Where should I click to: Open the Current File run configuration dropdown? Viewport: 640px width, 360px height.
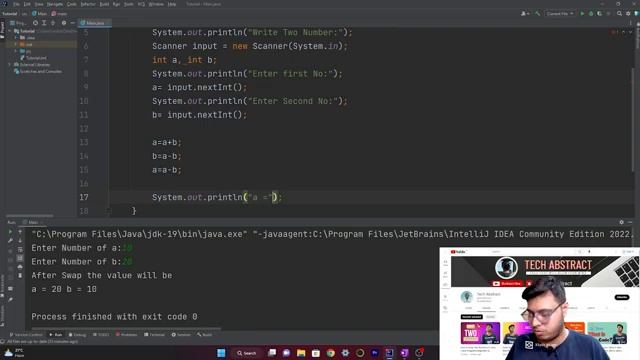click(x=560, y=13)
